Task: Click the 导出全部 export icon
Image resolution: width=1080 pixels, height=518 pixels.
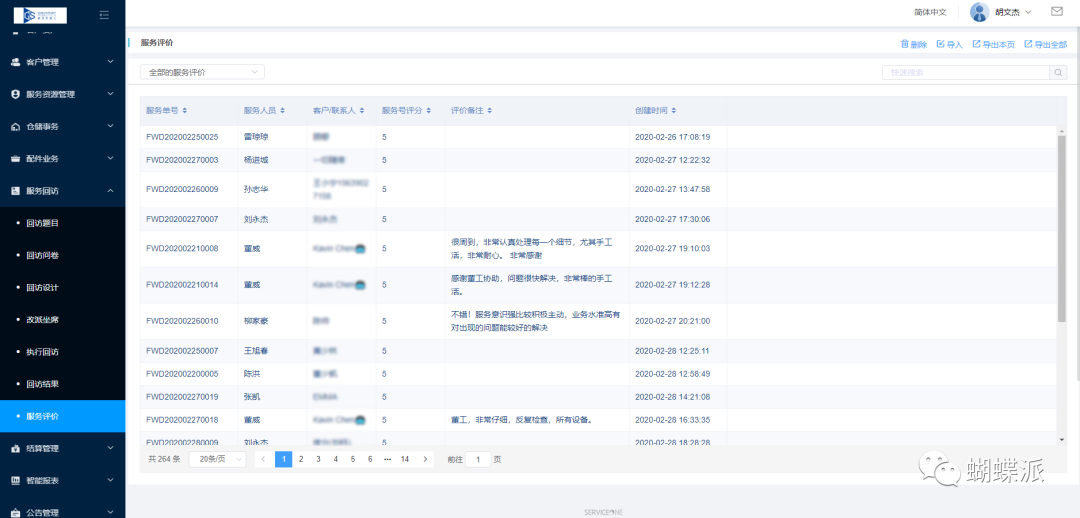Action: click(1028, 44)
